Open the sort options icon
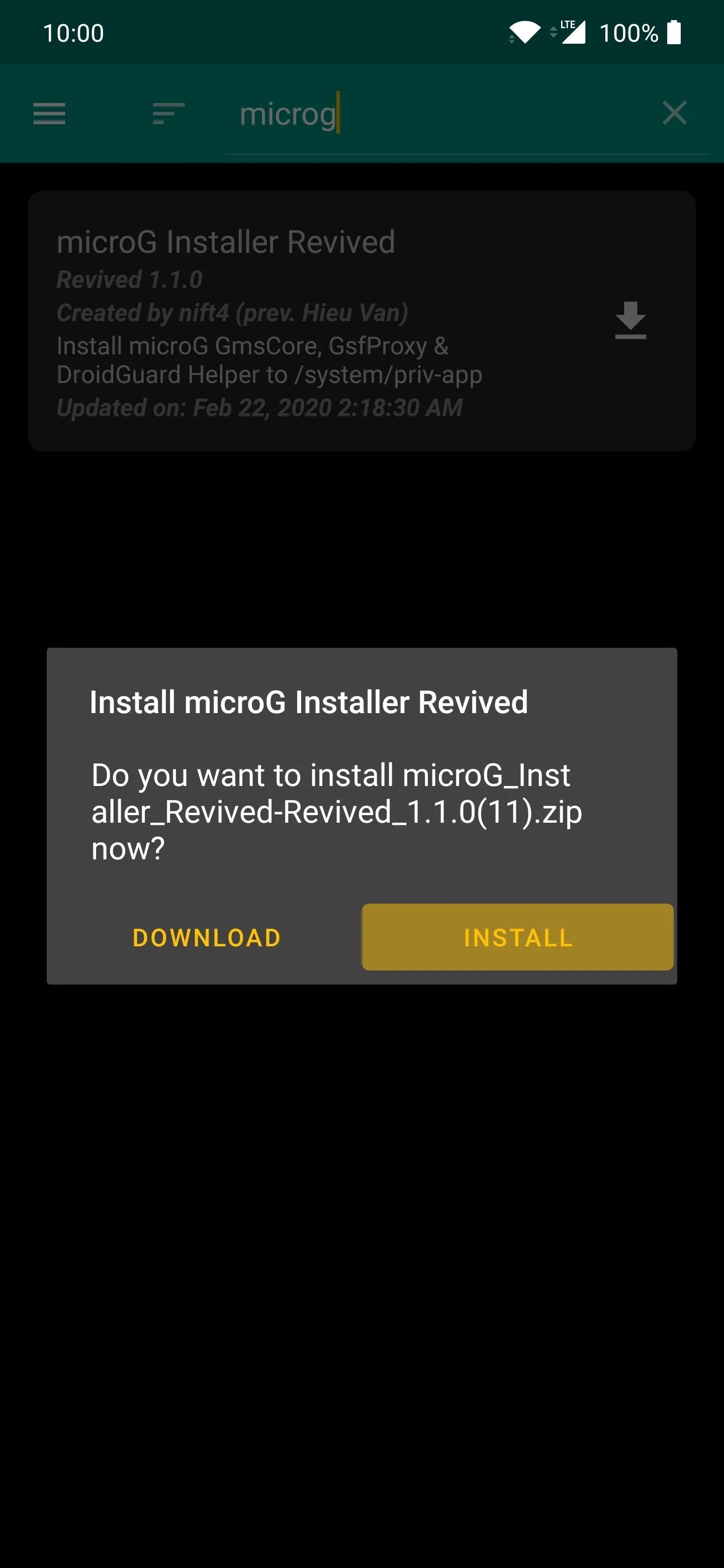This screenshot has height=1568, width=724. click(x=168, y=113)
